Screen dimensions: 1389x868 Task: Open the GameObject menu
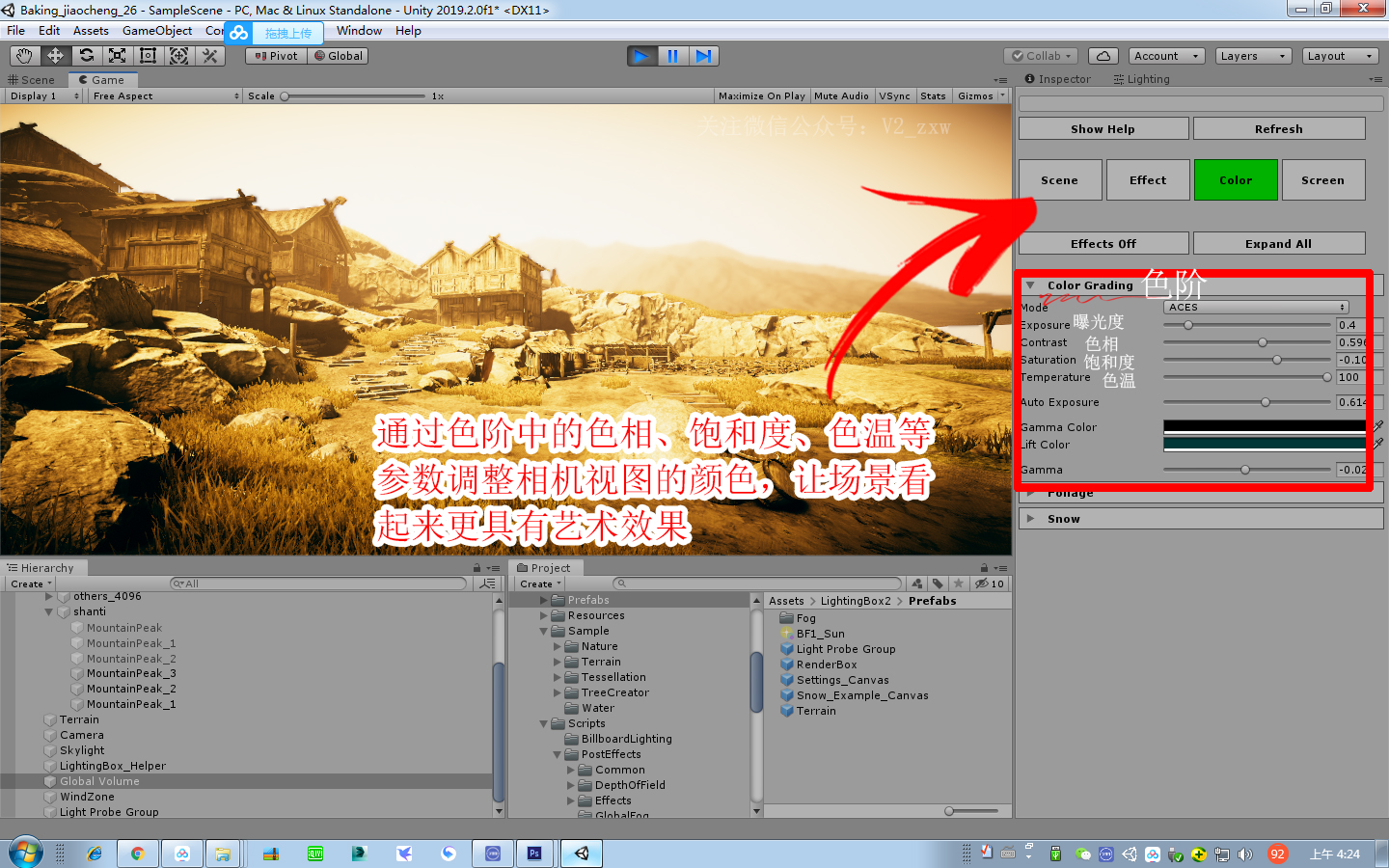point(157,31)
